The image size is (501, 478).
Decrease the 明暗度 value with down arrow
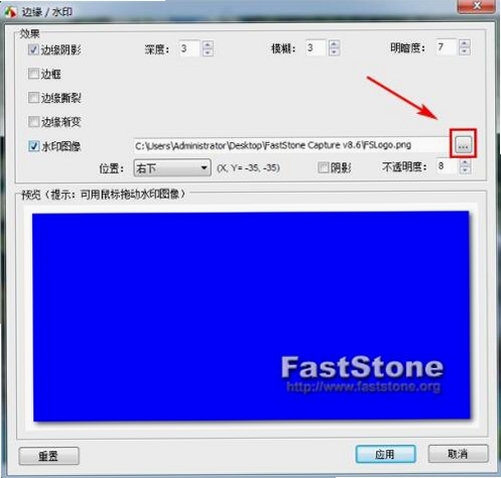pos(464,51)
